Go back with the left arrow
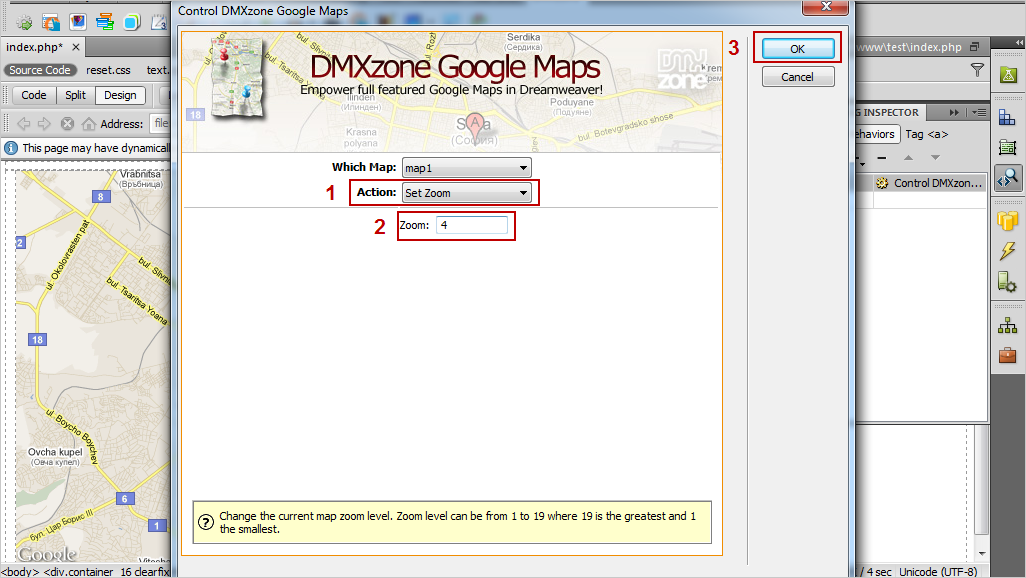Screen dimensions: 1026x578 24,123
